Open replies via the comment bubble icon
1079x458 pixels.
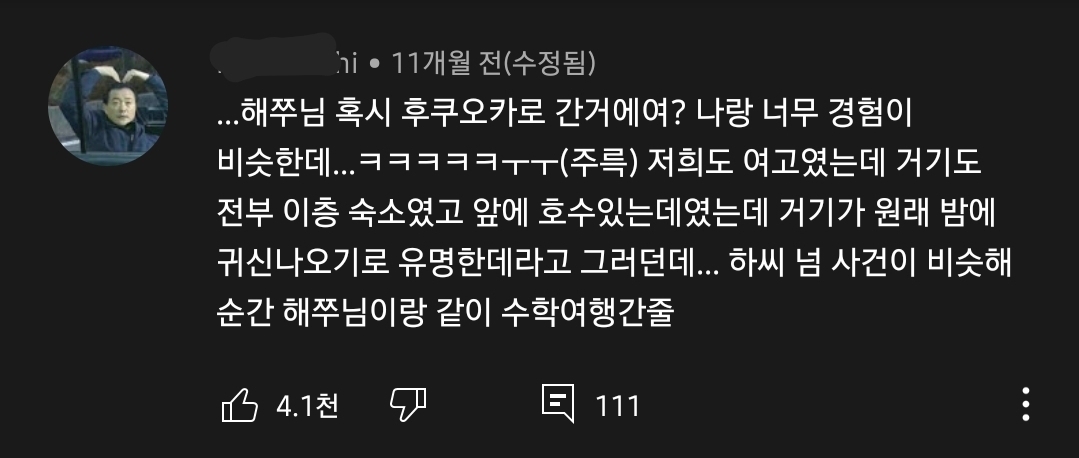pyautogui.click(x=558, y=403)
